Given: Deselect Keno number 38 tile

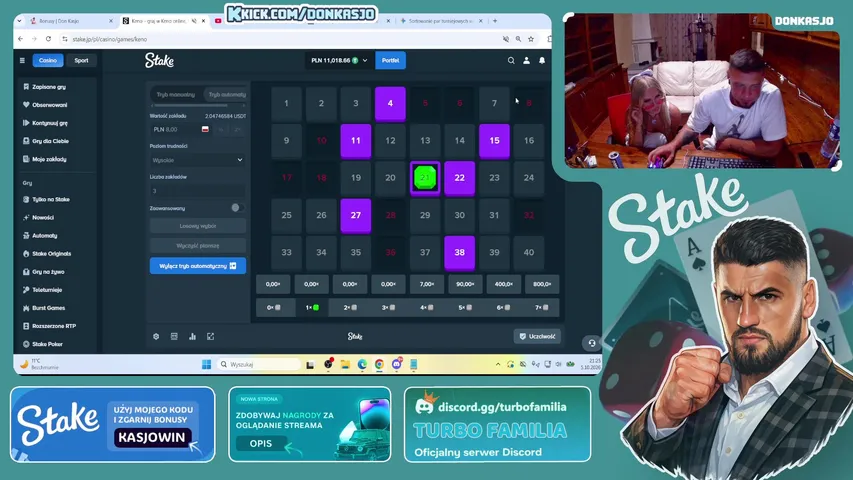Looking at the screenshot, I should pyautogui.click(x=460, y=253).
